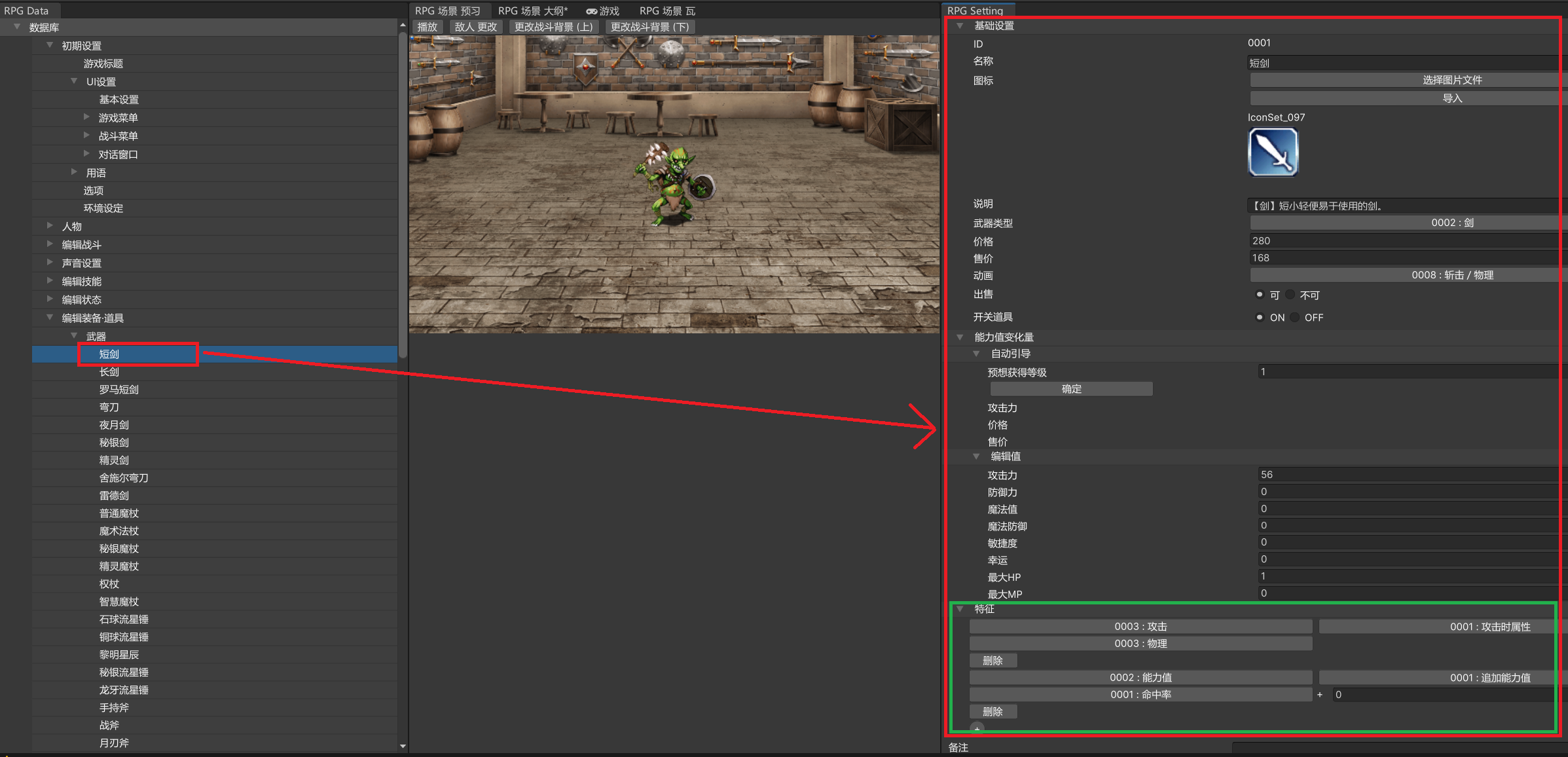The height and width of the screenshot is (757, 1568).
Task: Click the scroll-down arrow of the data tree
Action: 403,746
